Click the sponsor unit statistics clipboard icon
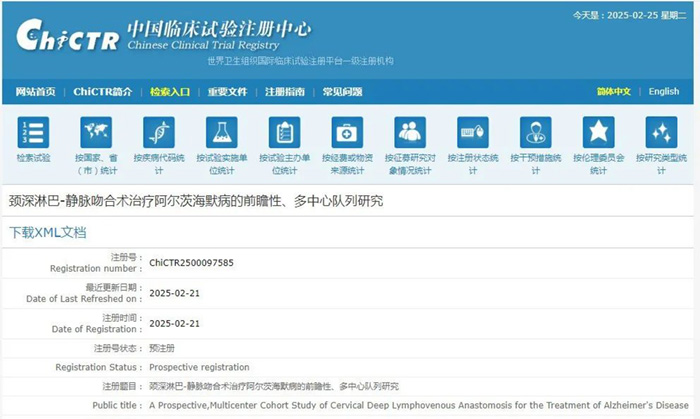Image resolution: width=700 pixels, height=419 pixels. (285, 132)
